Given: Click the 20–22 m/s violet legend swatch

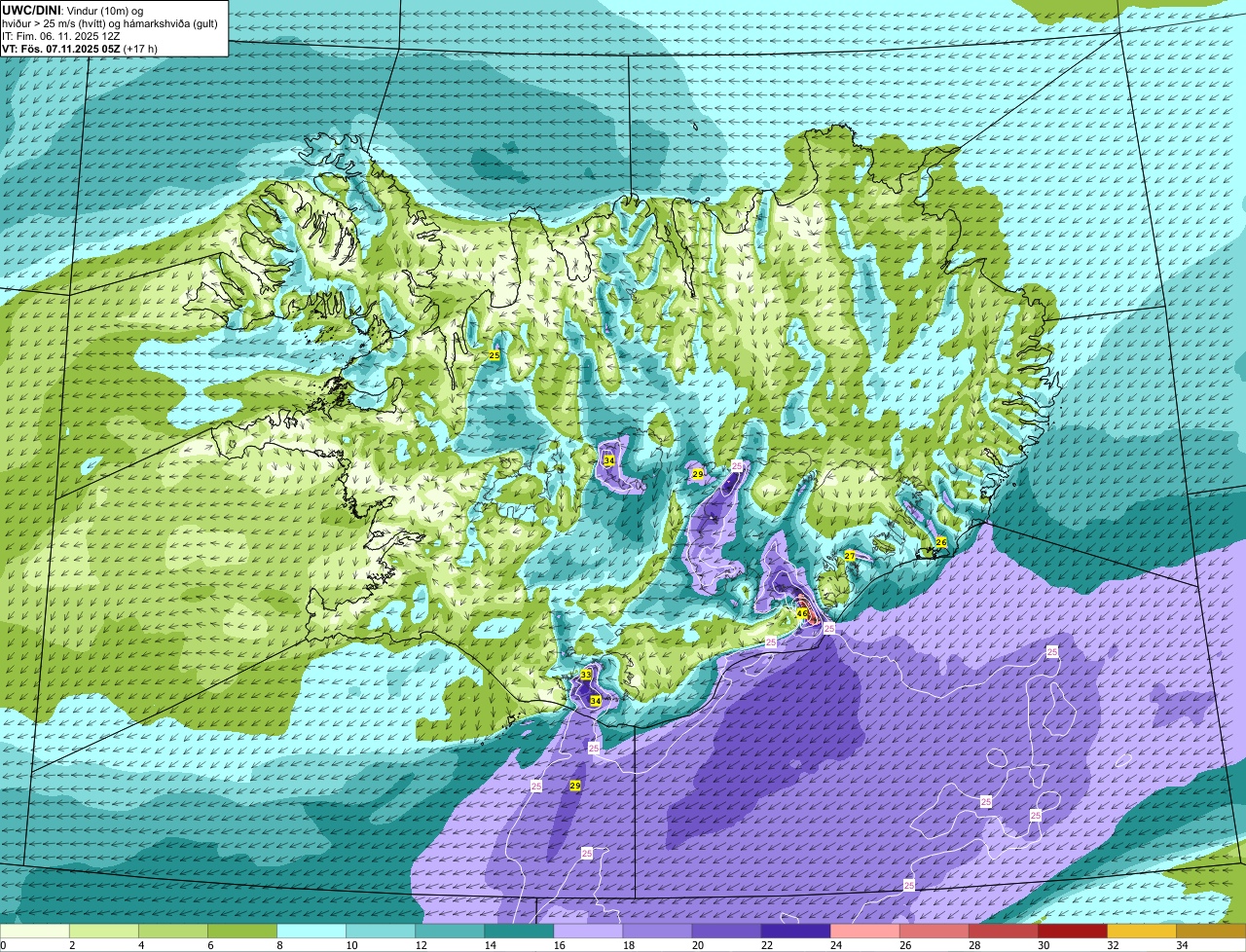Looking at the screenshot, I should [726, 932].
